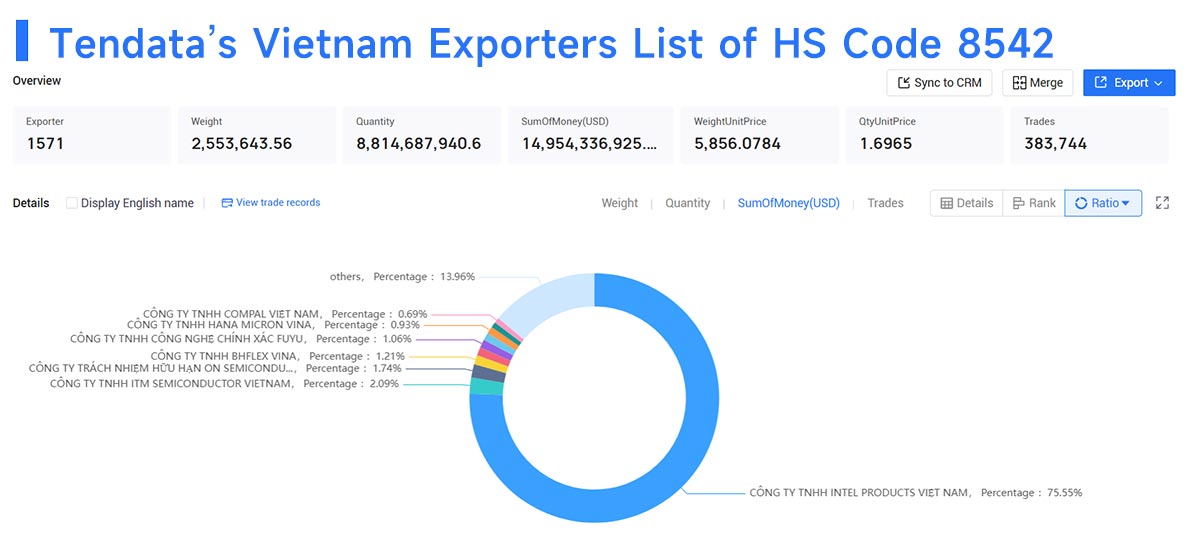The image size is (1190, 537).
Task: Click the WeightUnitPrice 5,856.0784 card
Action: tap(759, 135)
